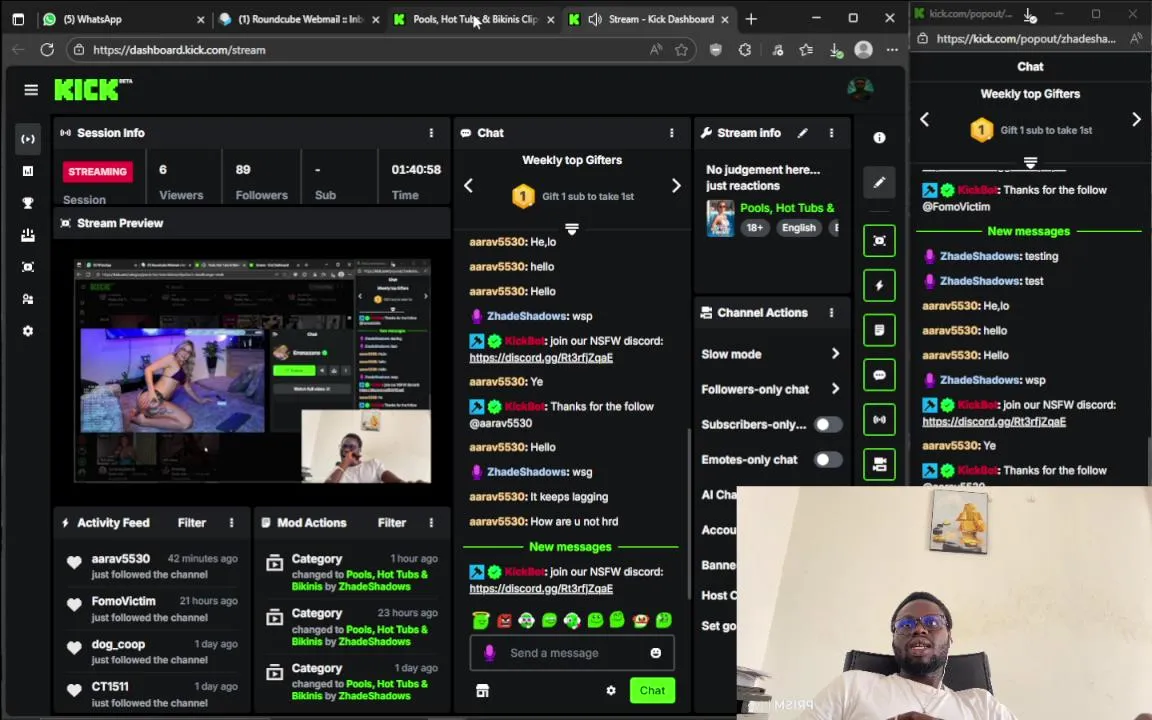Open Pools, Hot Tubs & category in Stream info
Viewport: 1152px width, 720px height.
click(787, 209)
